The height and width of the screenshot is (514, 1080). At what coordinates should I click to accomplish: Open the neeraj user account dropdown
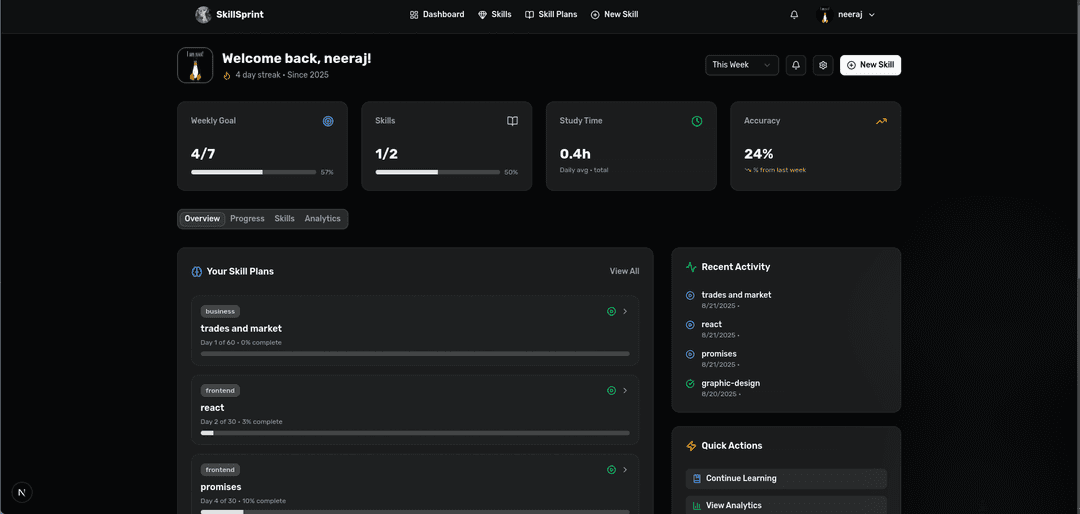(846, 14)
